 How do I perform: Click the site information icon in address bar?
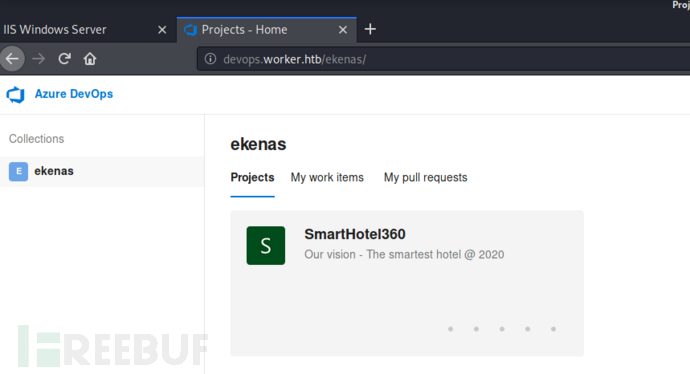click(x=210, y=59)
